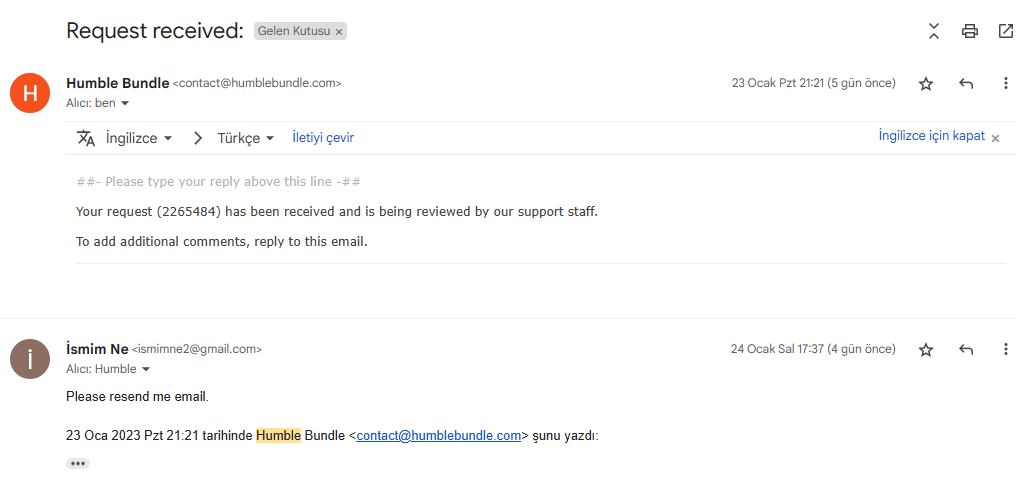
Task: Remove the "Gelen Kutusu" label from conversation
Action: [339, 32]
